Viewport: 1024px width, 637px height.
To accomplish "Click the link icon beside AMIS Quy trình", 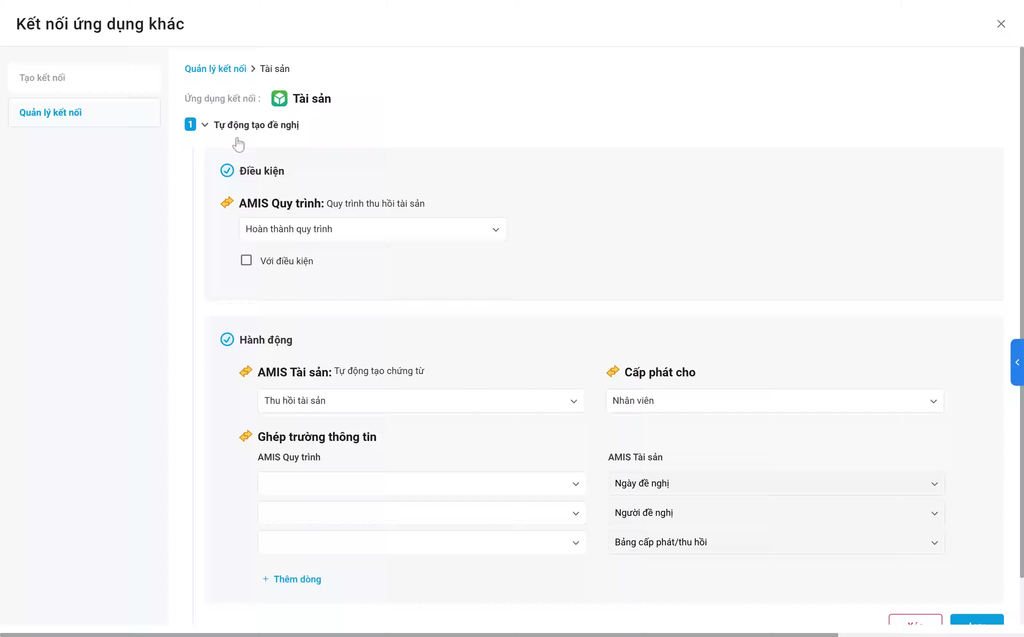I will [227, 203].
